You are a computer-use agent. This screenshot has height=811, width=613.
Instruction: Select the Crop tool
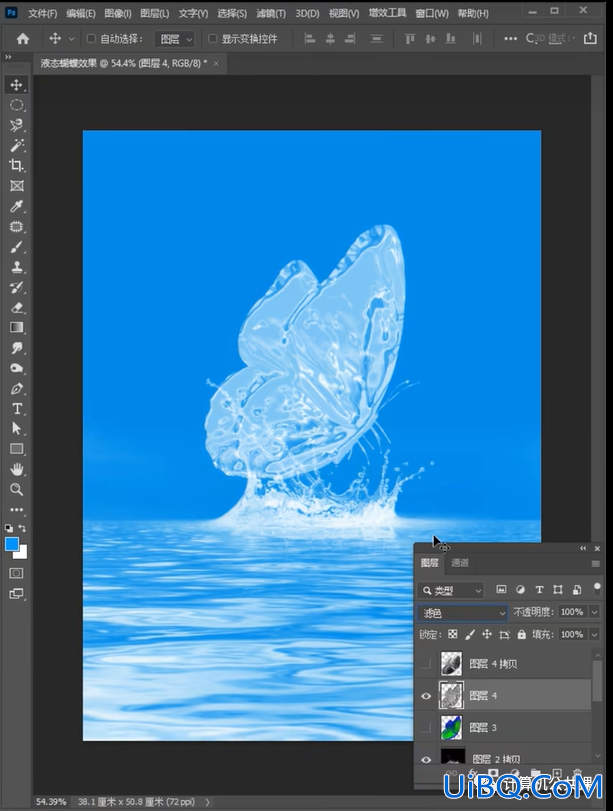point(17,166)
